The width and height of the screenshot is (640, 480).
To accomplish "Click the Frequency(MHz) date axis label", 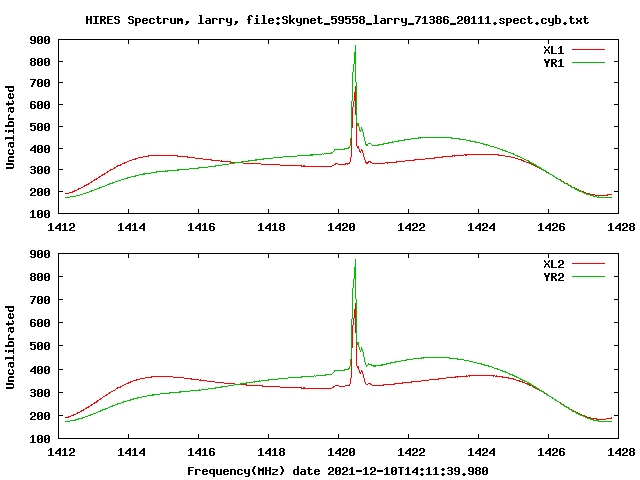I will (x=338, y=471).
